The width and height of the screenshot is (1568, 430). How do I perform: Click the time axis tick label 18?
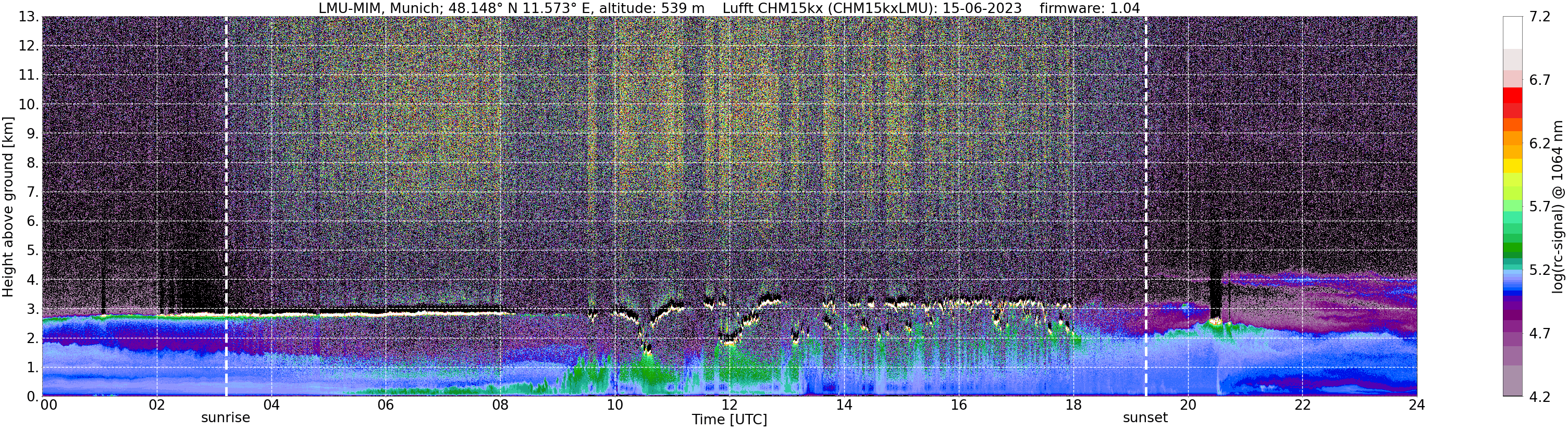(x=1074, y=405)
